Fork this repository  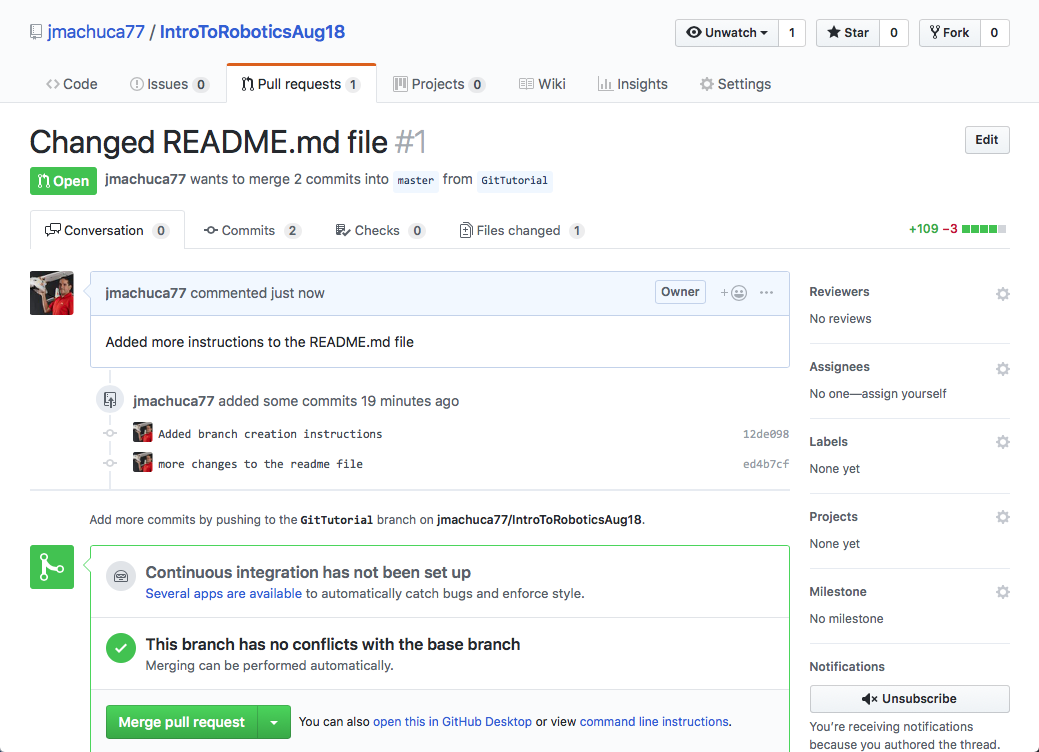point(950,32)
